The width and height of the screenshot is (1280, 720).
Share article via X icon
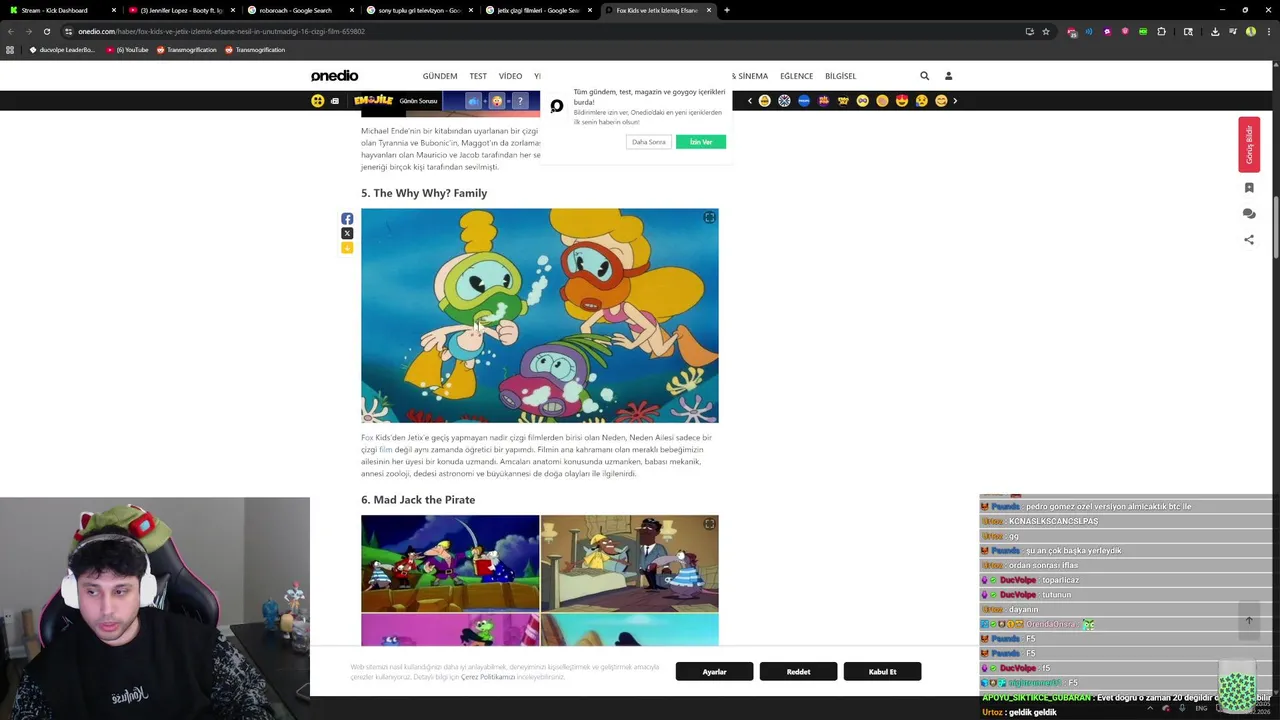(347, 233)
